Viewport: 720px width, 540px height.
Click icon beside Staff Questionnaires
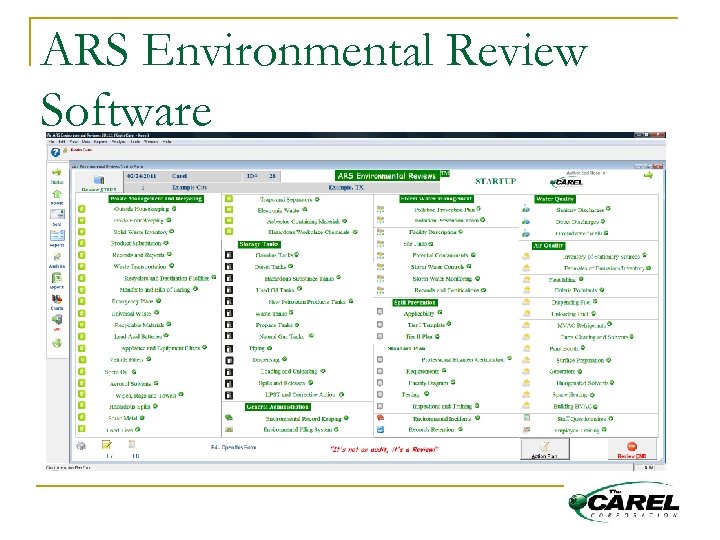tap(527, 418)
